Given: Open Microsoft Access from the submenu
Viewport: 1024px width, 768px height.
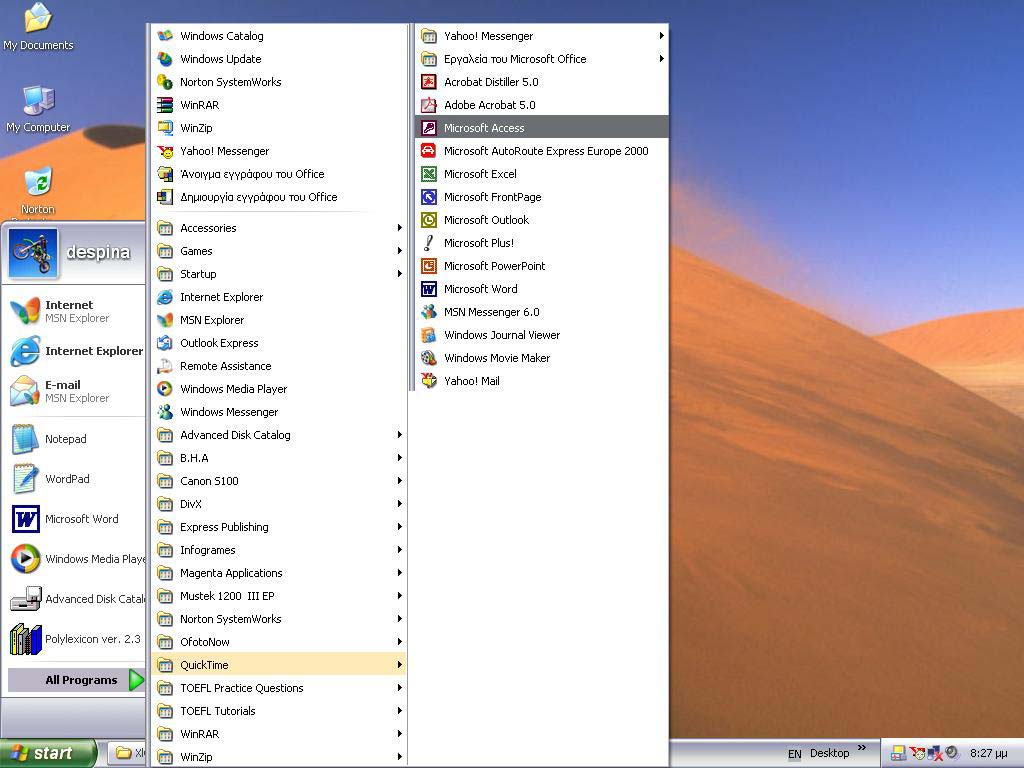Looking at the screenshot, I should [x=541, y=128].
